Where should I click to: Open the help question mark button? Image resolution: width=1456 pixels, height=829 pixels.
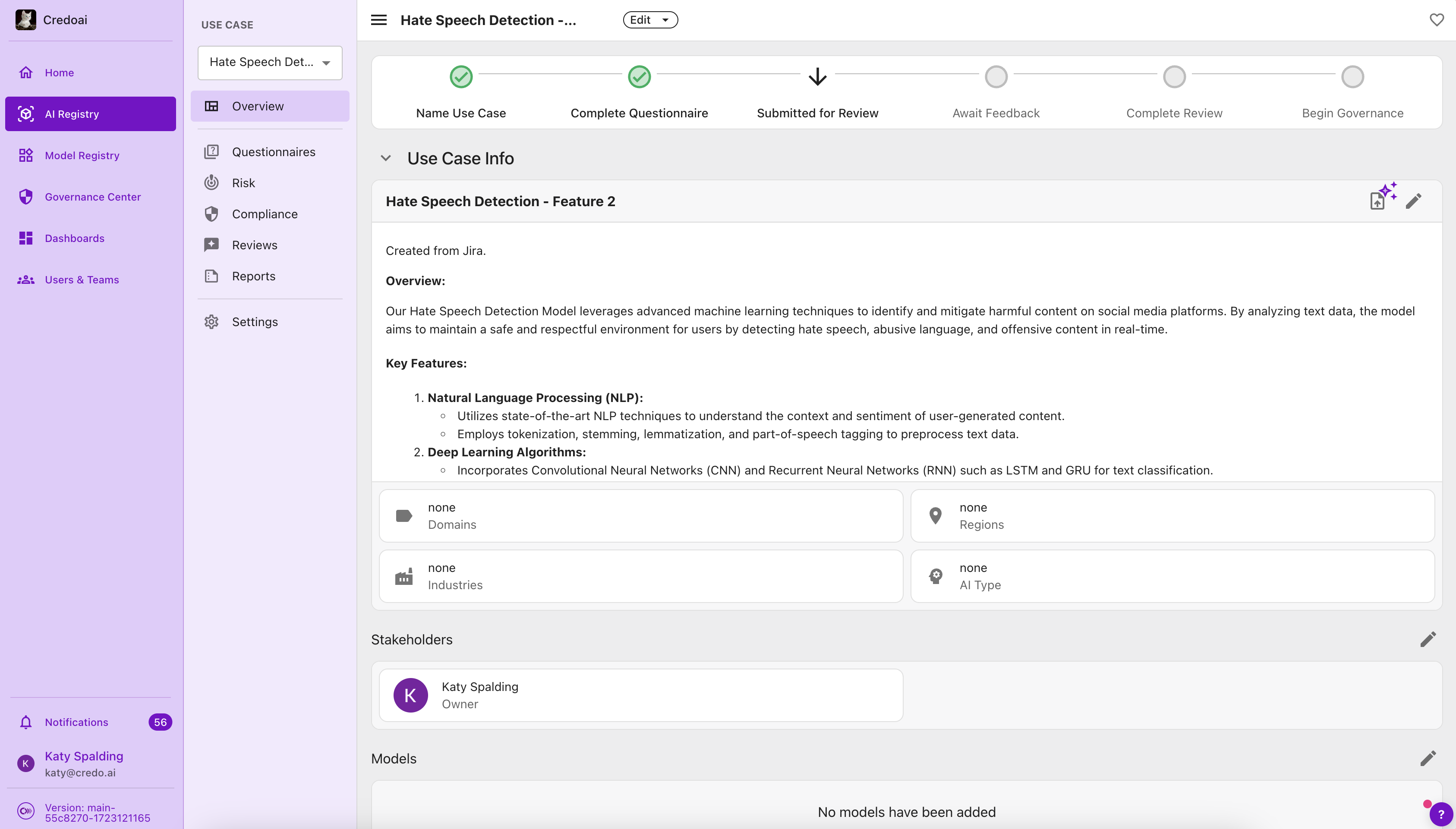point(1441,814)
